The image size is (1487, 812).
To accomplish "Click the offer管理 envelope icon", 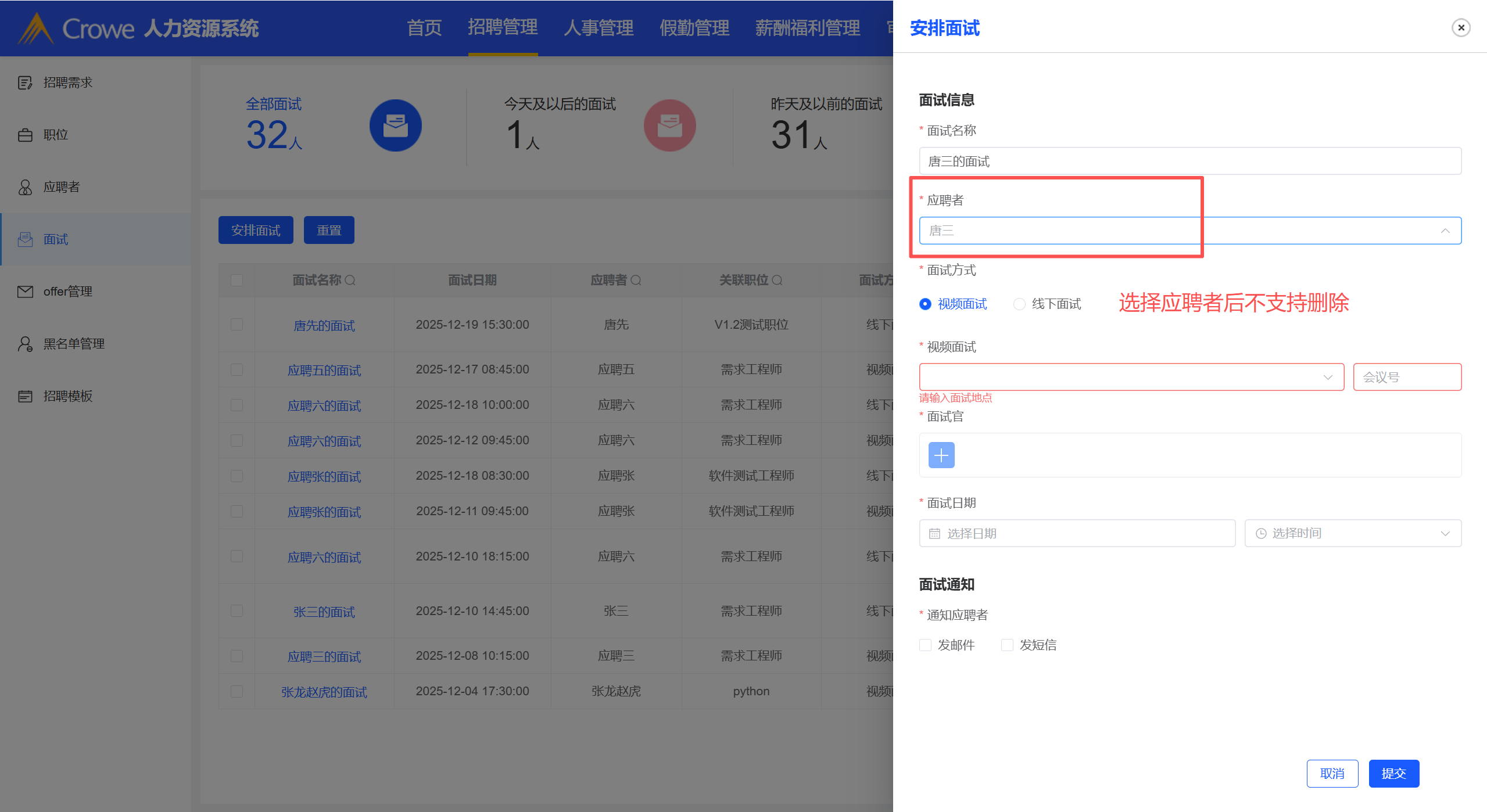I will coord(25,292).
